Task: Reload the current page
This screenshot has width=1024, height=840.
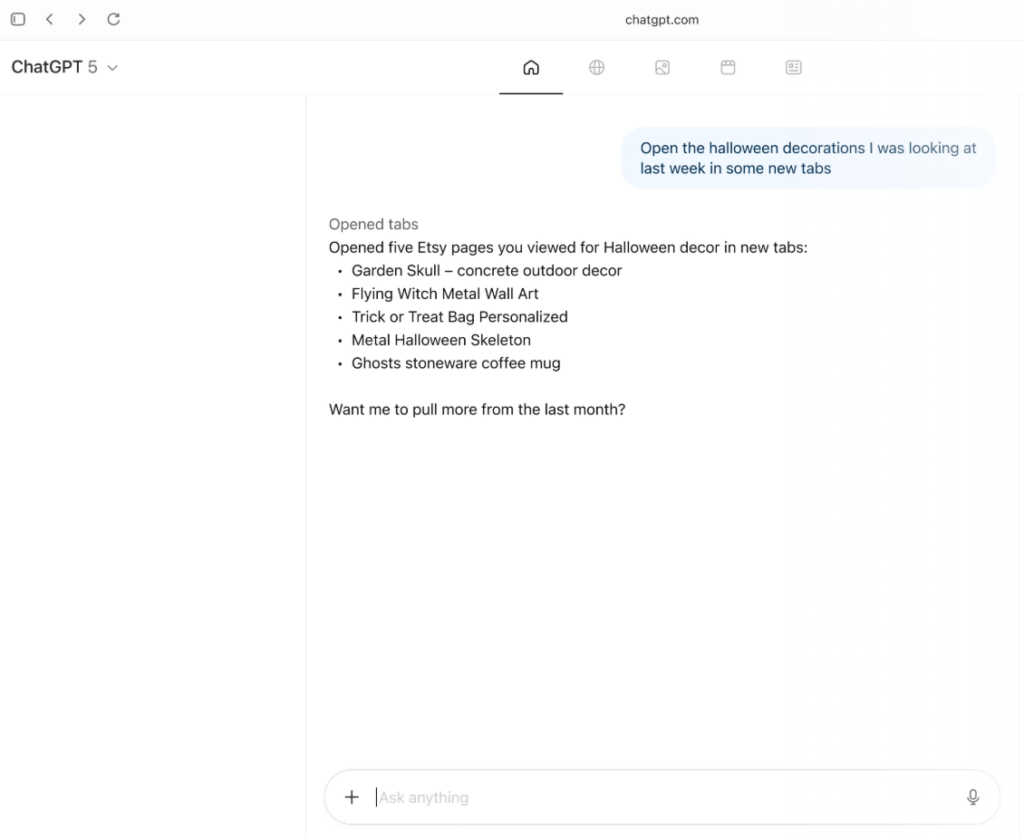Action: click(113, 19)
